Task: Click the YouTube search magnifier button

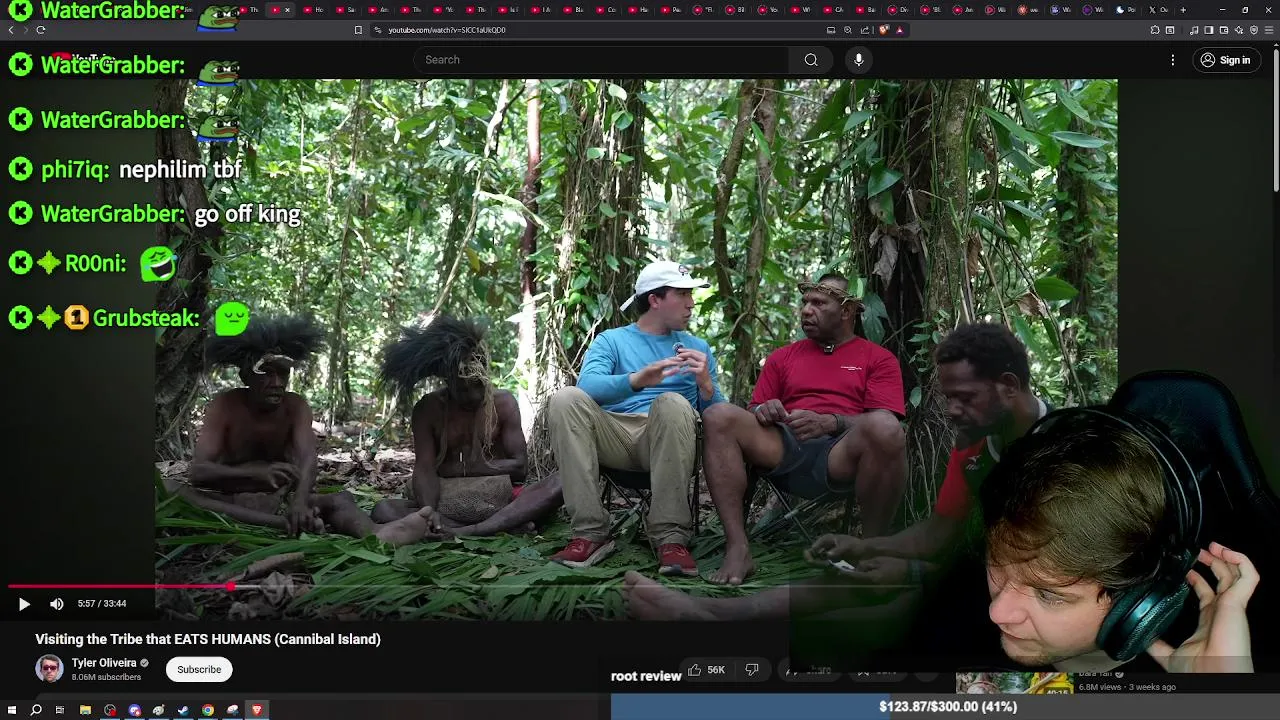Action: pos(811,60)
